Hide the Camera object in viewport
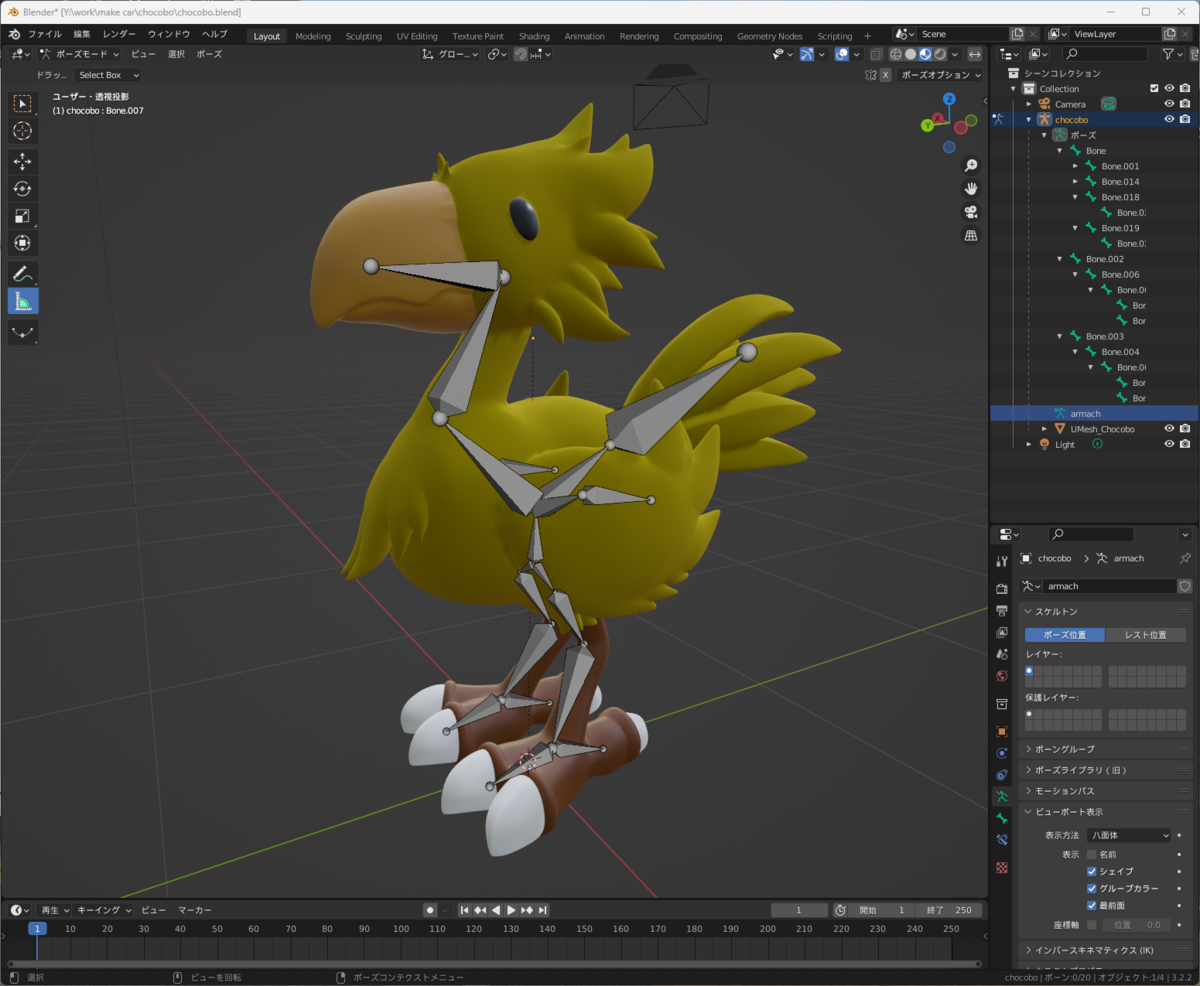 tap(1169, 104)
